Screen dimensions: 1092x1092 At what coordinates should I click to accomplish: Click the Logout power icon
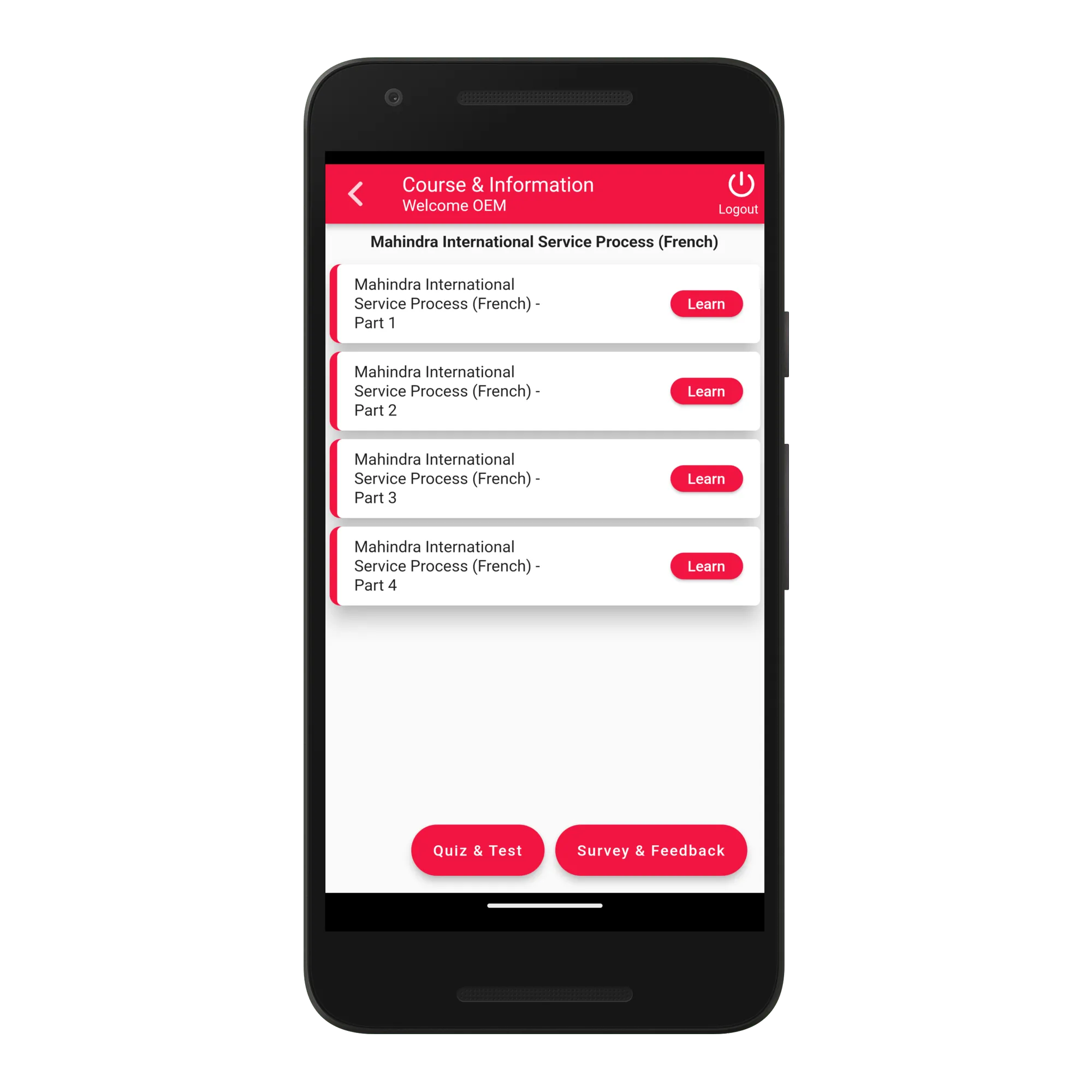point(739,183)
